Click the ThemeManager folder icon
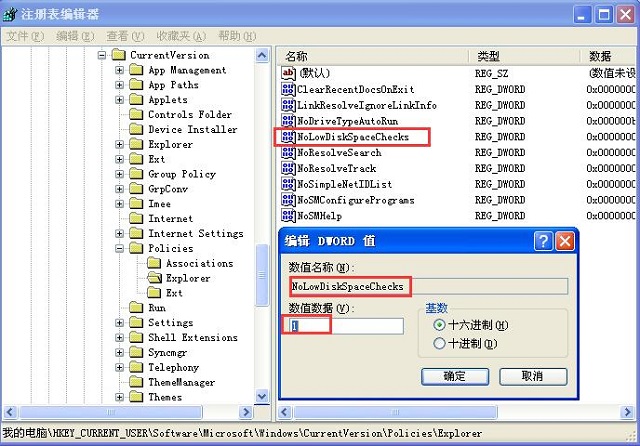 (136, 382)
